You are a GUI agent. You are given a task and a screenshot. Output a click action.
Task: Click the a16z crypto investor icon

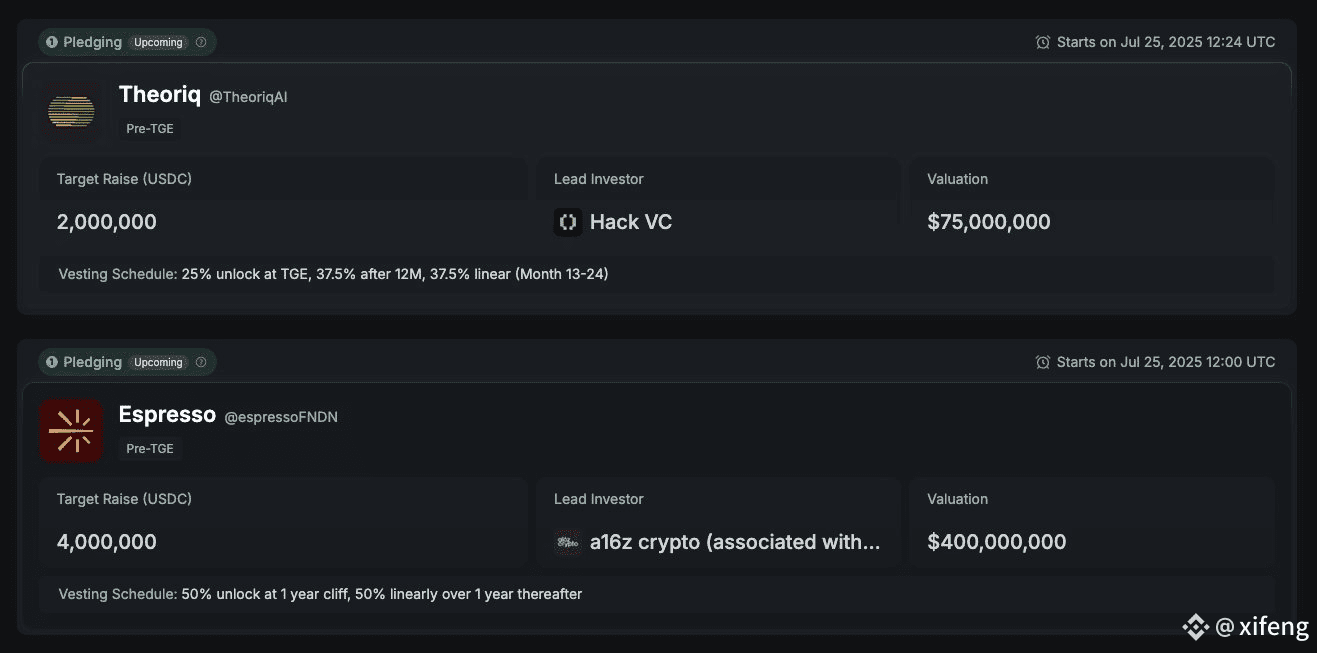pyautogui.click(x=568, y=542)
